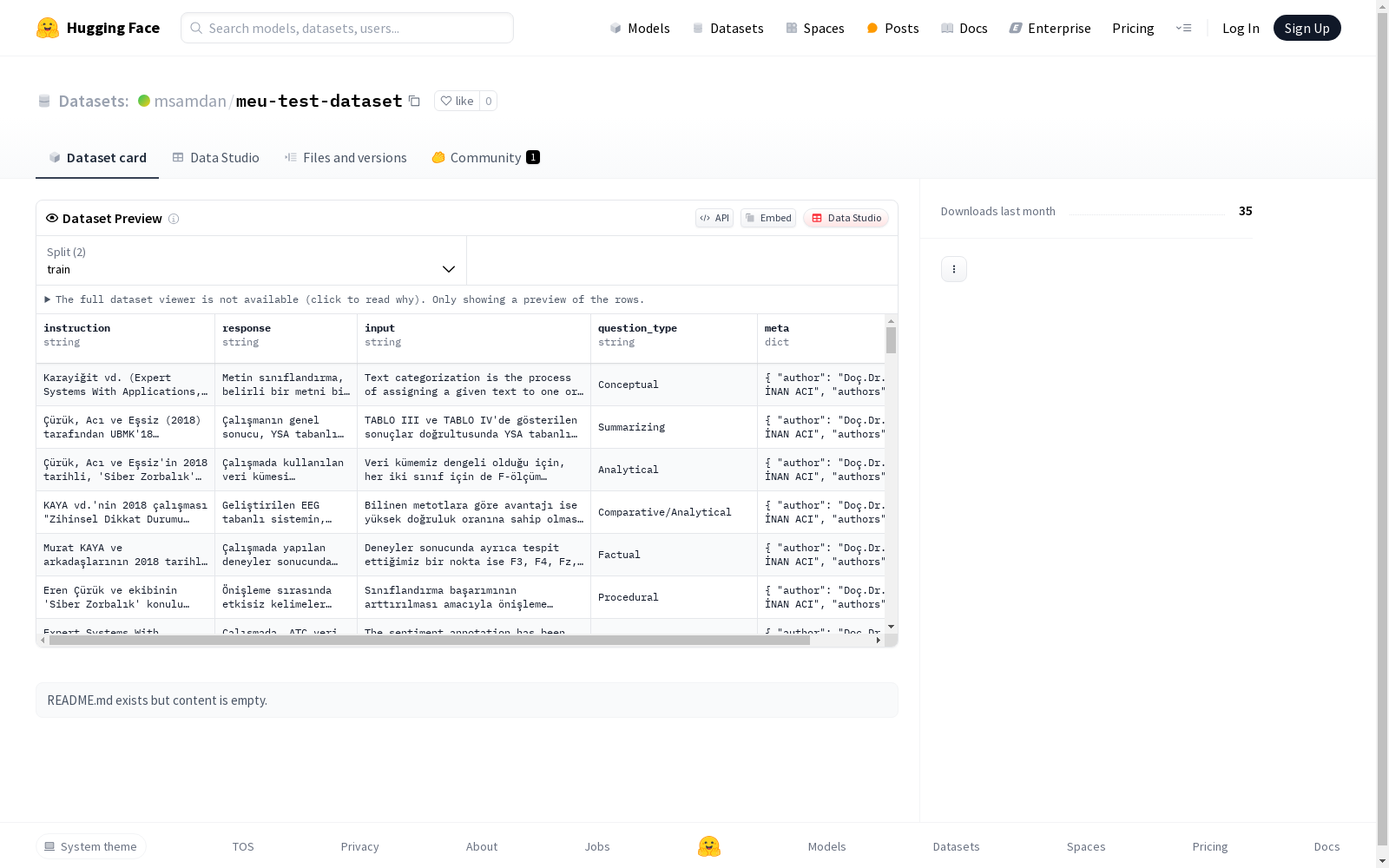
Task: Open the like count showing 0
Action: pos(489,102)
